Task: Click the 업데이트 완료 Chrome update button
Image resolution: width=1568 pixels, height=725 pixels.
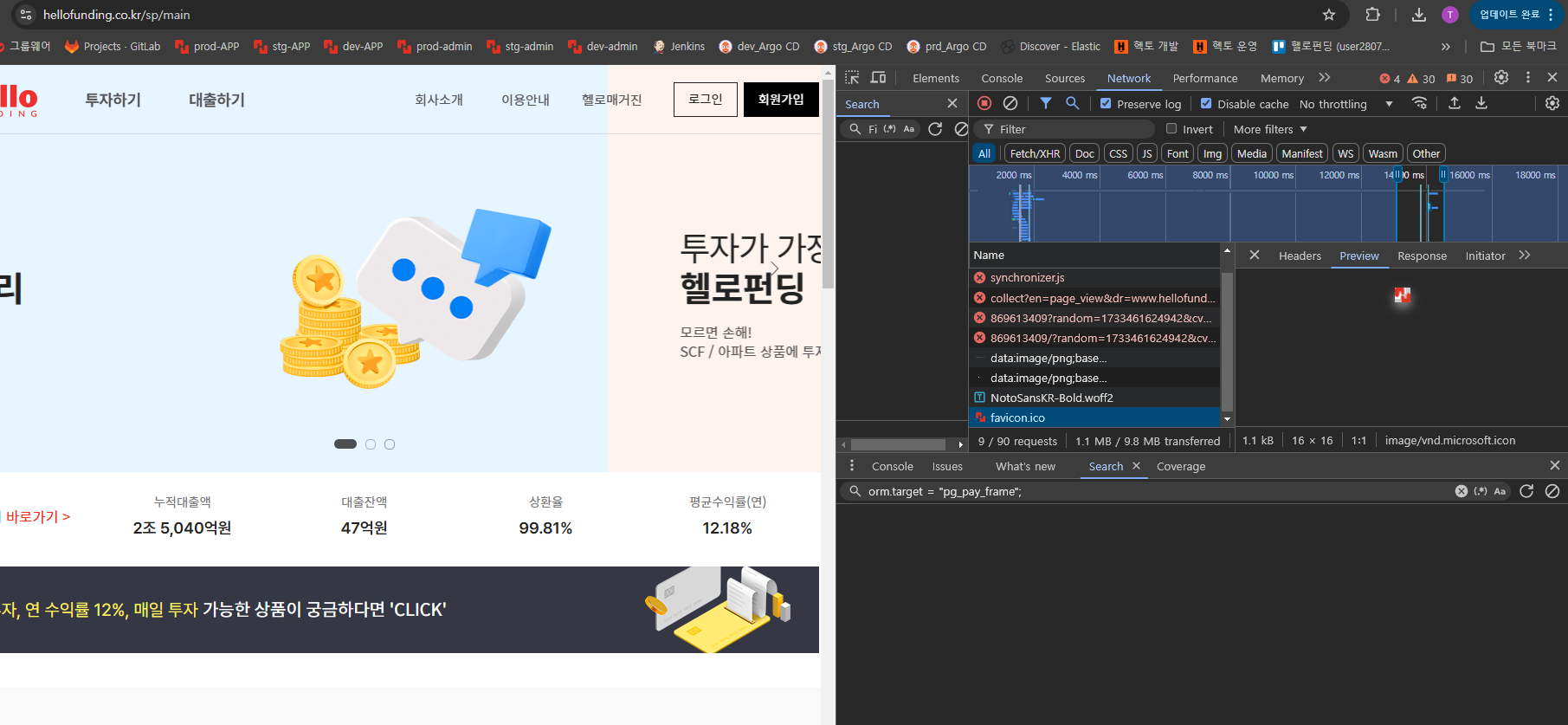Action: pos(1517,15)
